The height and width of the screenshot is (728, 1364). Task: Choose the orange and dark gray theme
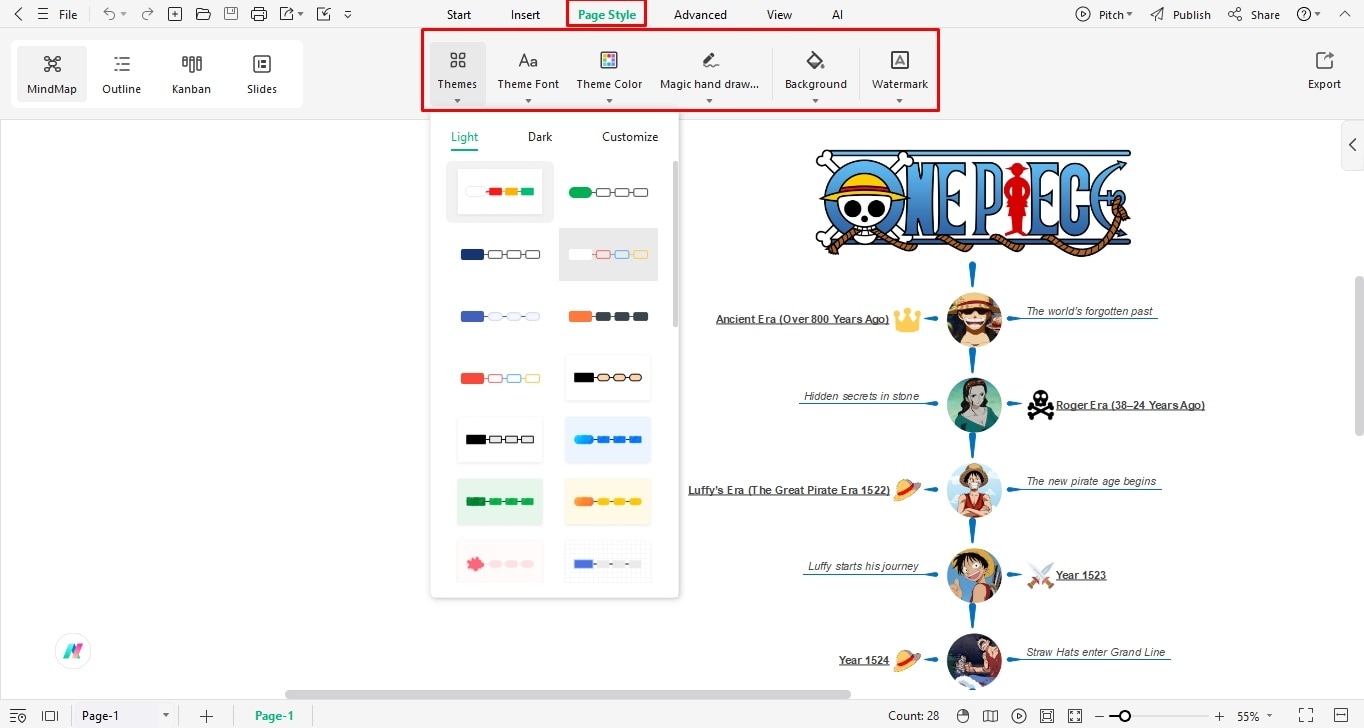click(608, 316)
